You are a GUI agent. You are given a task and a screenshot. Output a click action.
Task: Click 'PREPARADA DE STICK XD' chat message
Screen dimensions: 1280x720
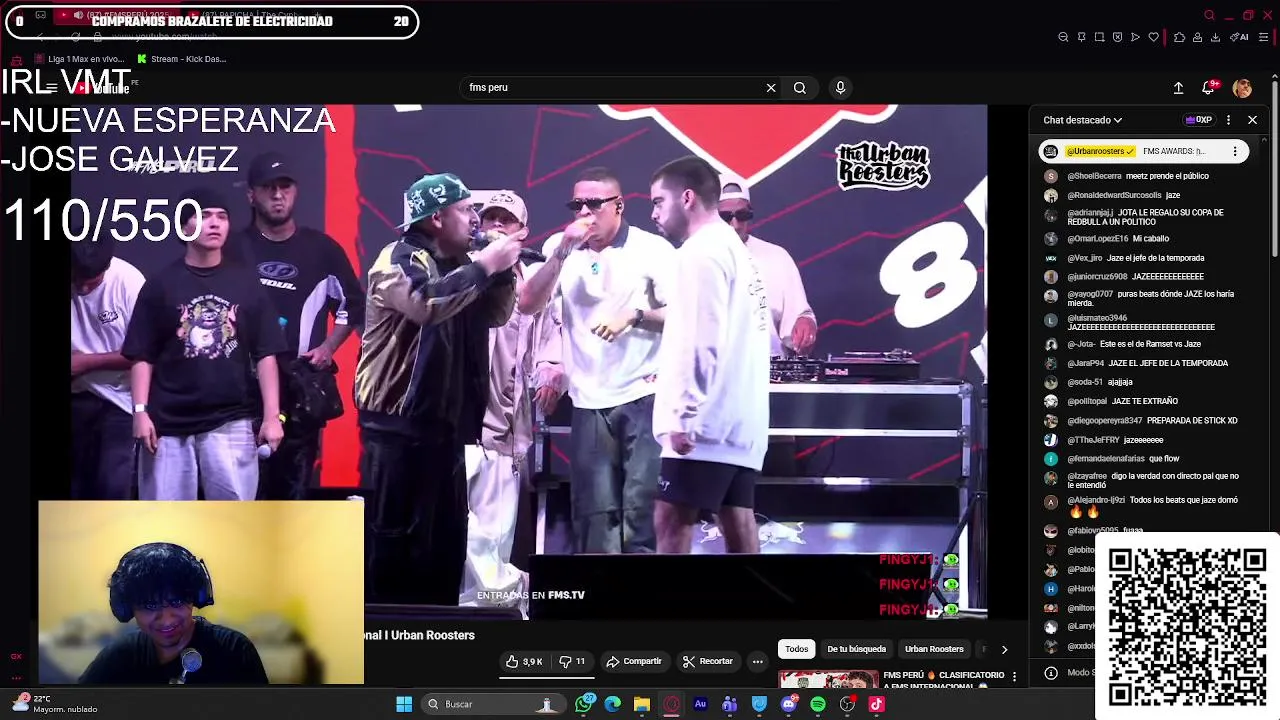[1192, 421]
